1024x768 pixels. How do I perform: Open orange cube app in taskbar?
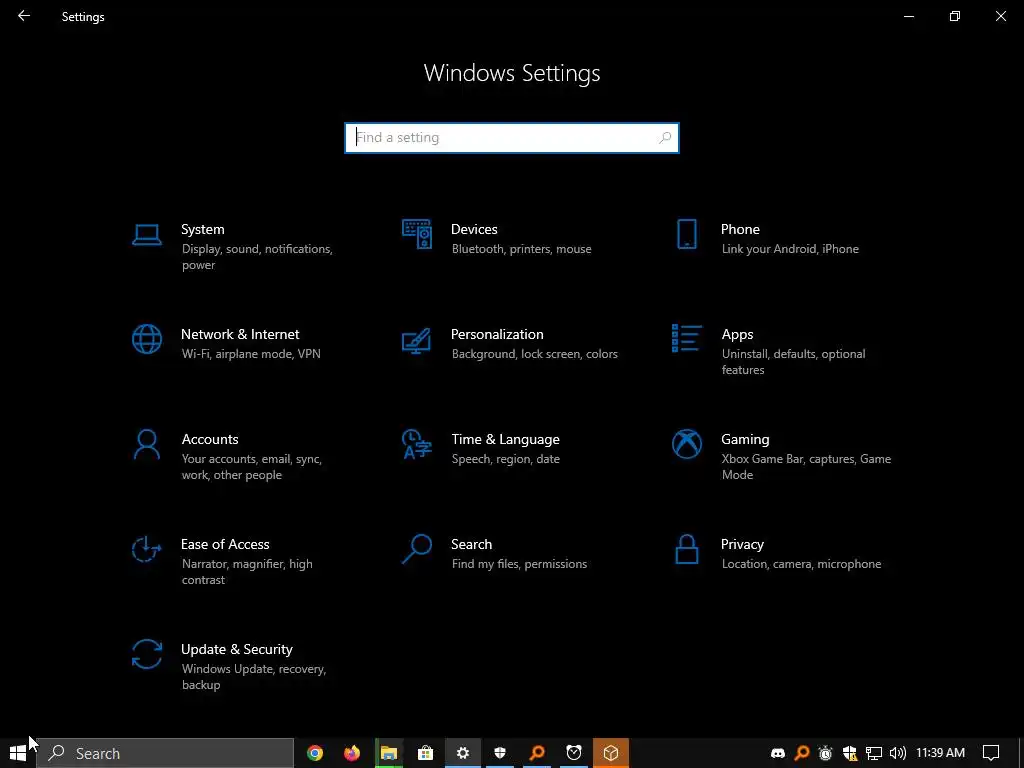[611, 753]
